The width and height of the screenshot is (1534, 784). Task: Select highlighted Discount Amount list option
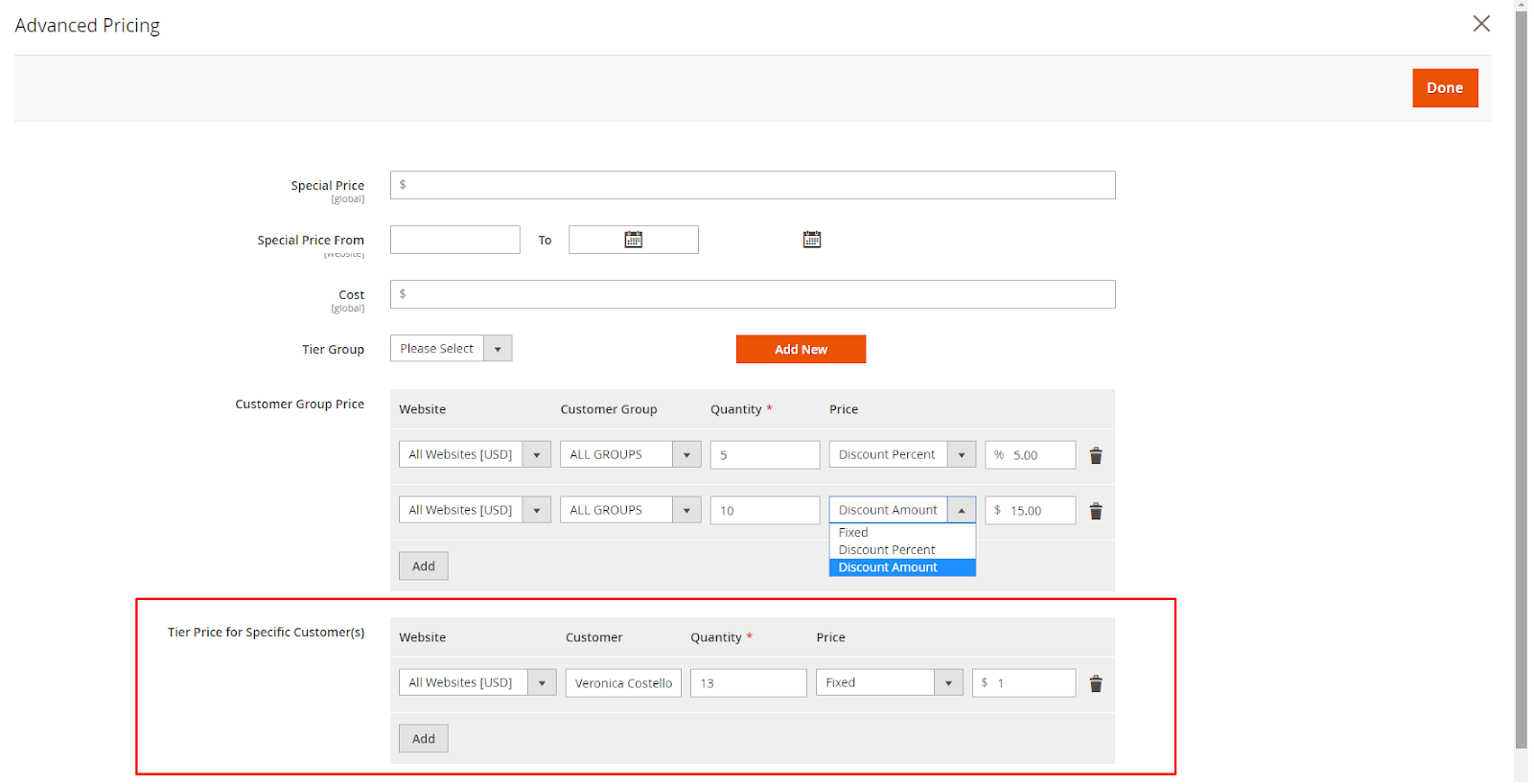(x=888, y=567)
